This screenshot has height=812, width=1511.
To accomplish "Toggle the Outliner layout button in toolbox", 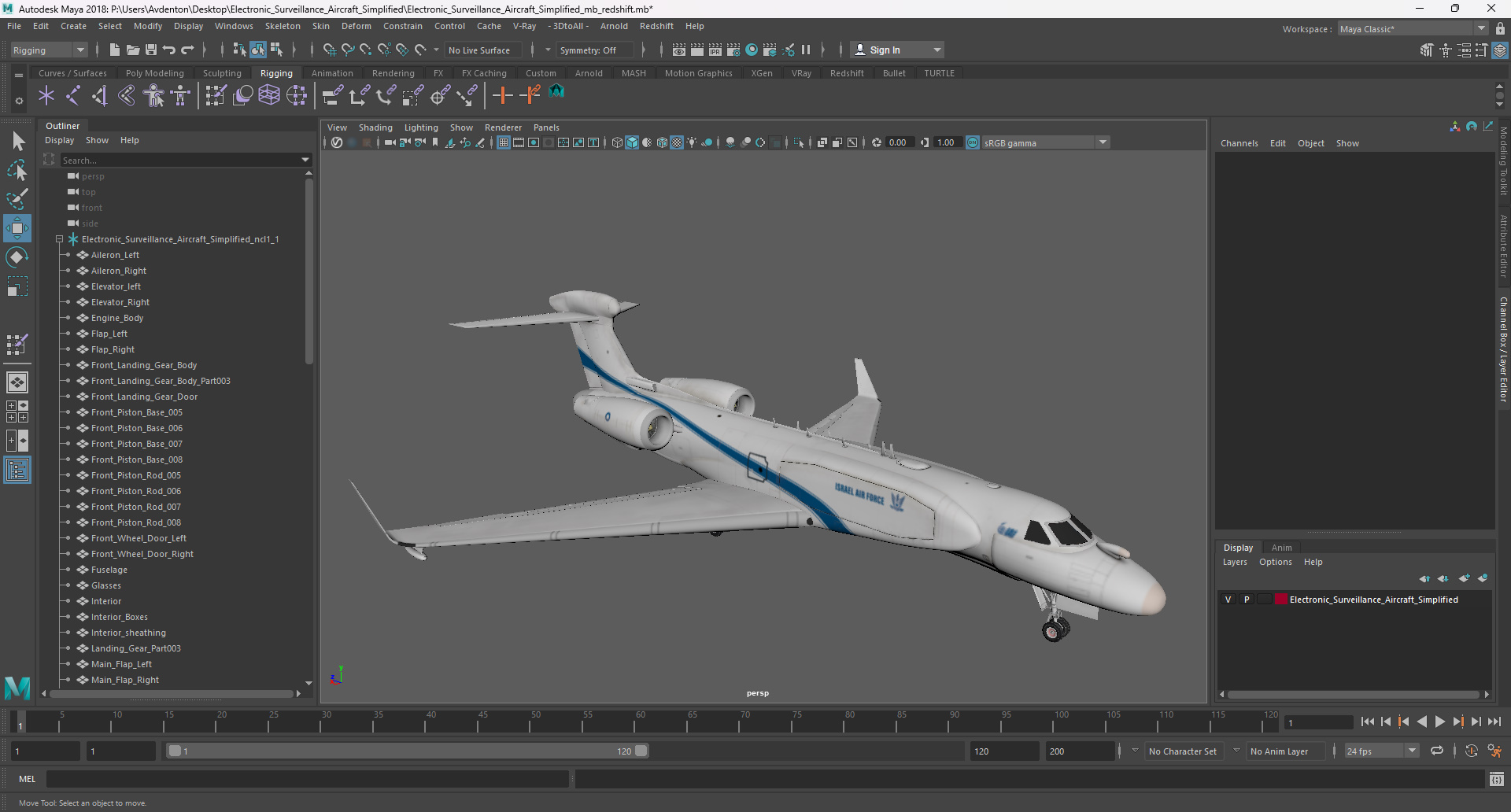I will pos(17,471).
